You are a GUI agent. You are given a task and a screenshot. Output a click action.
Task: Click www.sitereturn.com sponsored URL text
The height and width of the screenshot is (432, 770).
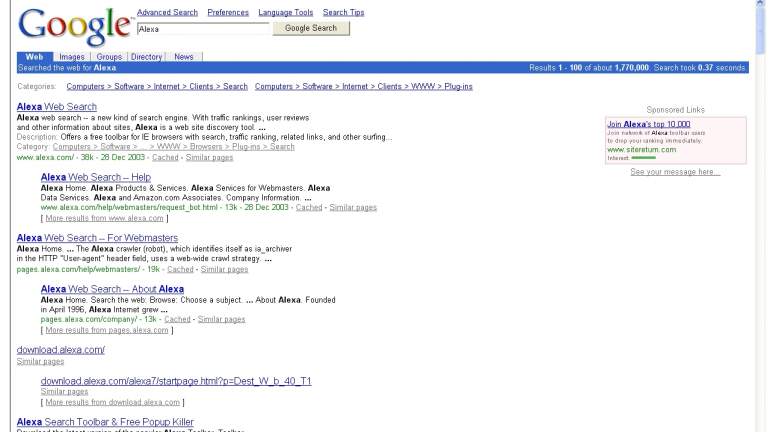tap(641, 150)
